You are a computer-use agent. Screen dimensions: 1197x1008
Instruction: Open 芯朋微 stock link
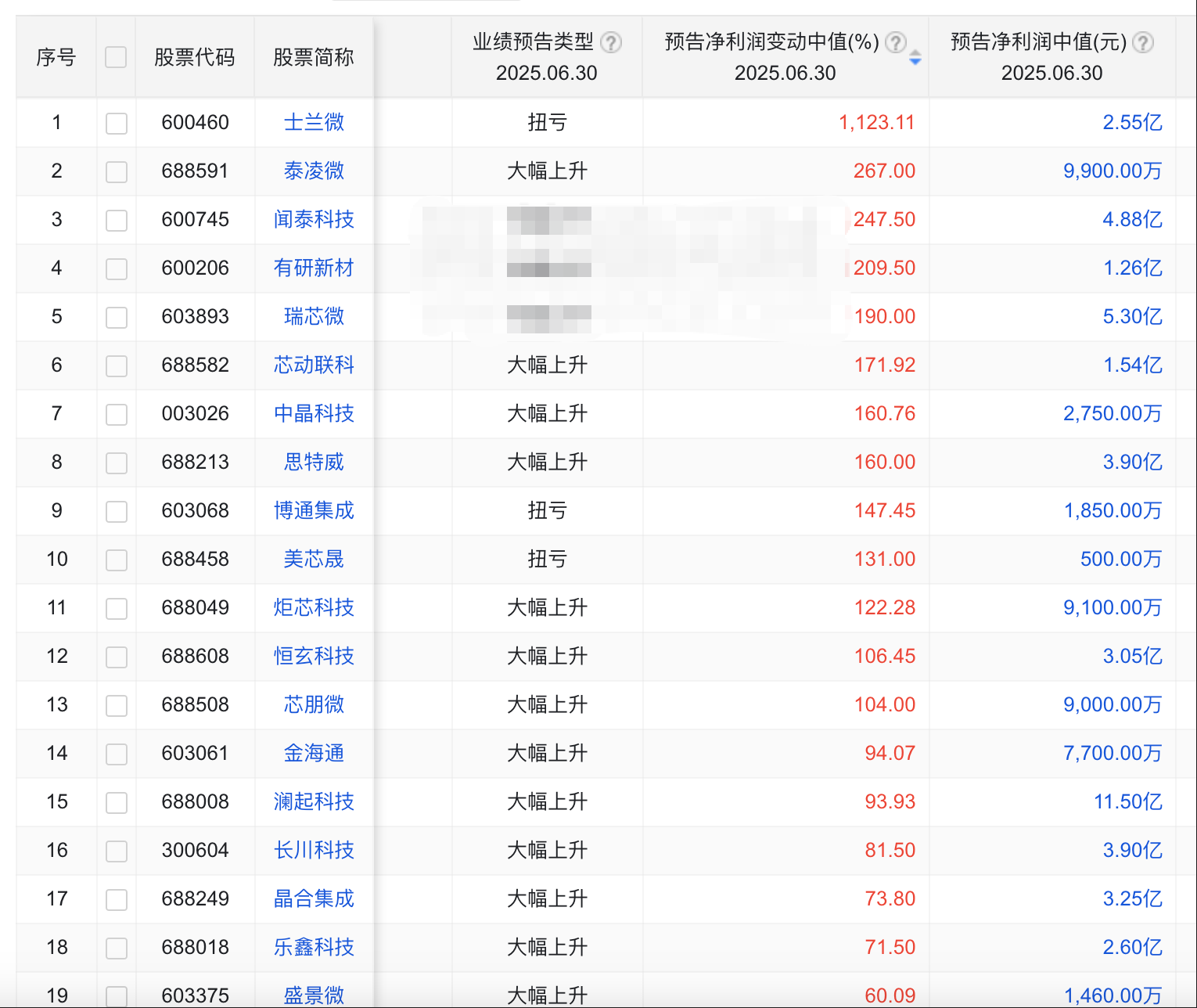click(314, 704)
